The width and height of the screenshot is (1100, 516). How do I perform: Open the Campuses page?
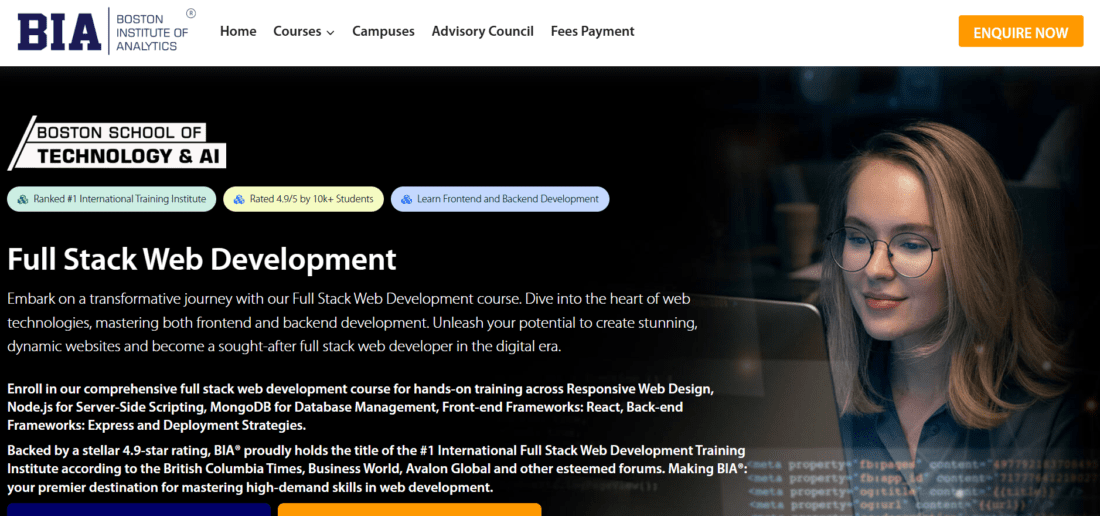point(383,31)
